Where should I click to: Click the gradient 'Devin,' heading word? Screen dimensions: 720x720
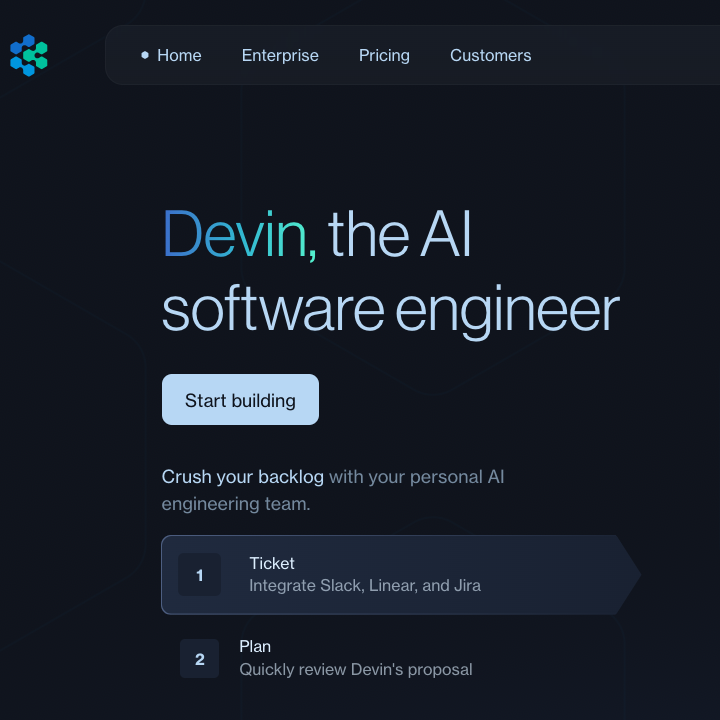[240, 235]
